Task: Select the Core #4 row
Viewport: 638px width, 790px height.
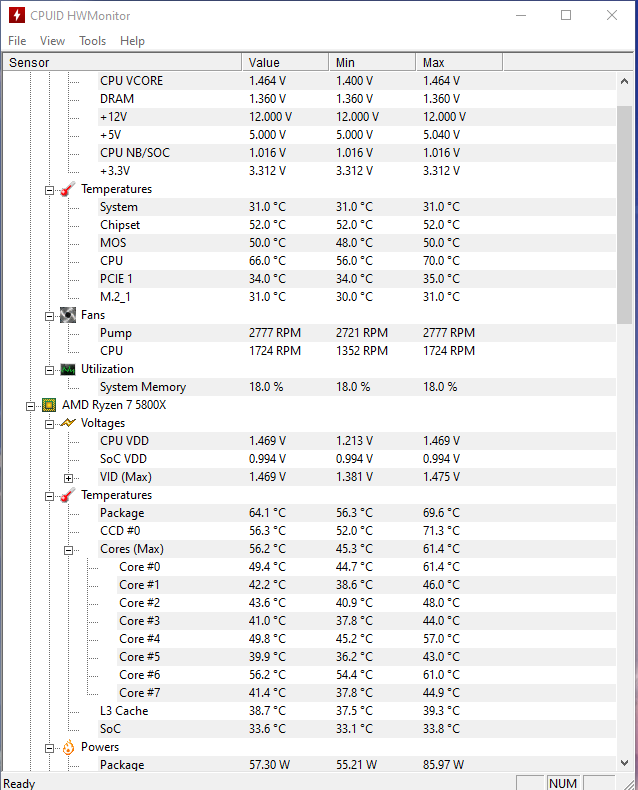Action: [366, 639]
